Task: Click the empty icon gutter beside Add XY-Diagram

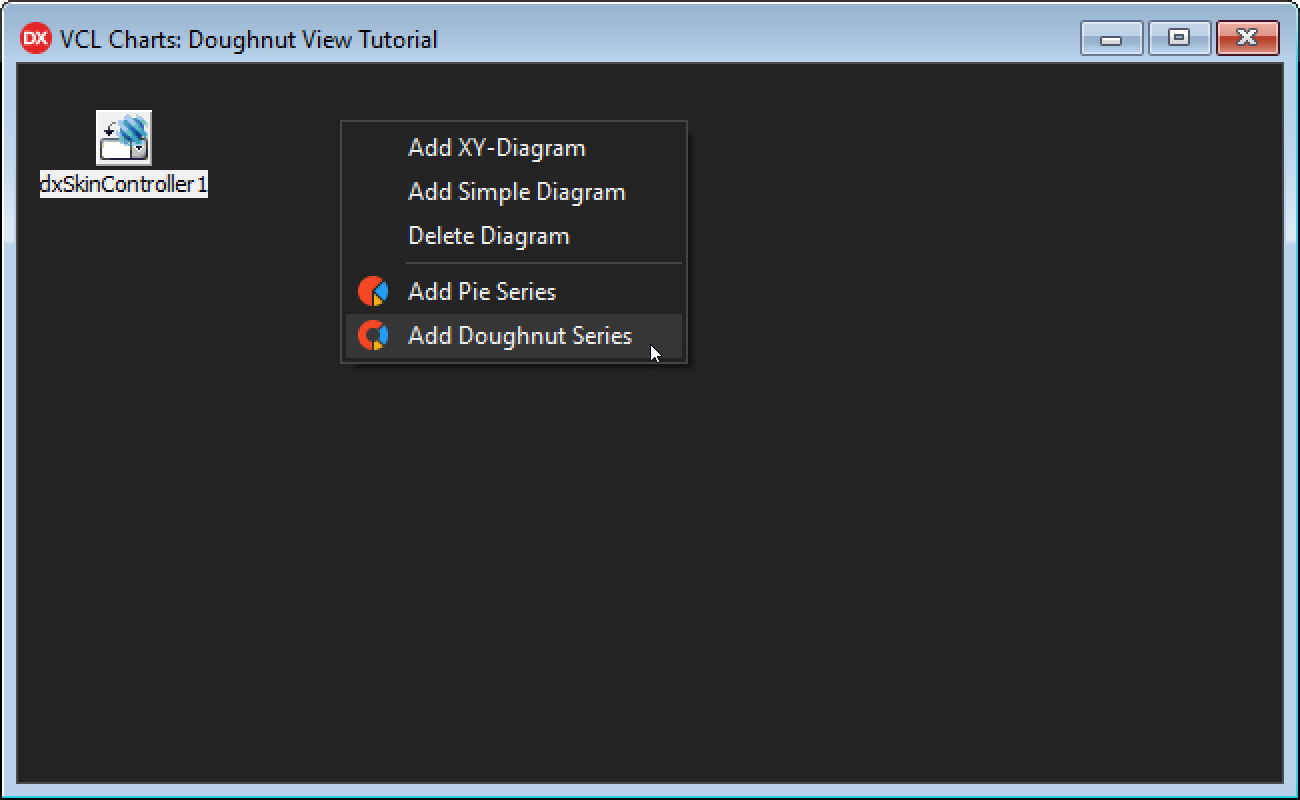Action: coord(373,148)
